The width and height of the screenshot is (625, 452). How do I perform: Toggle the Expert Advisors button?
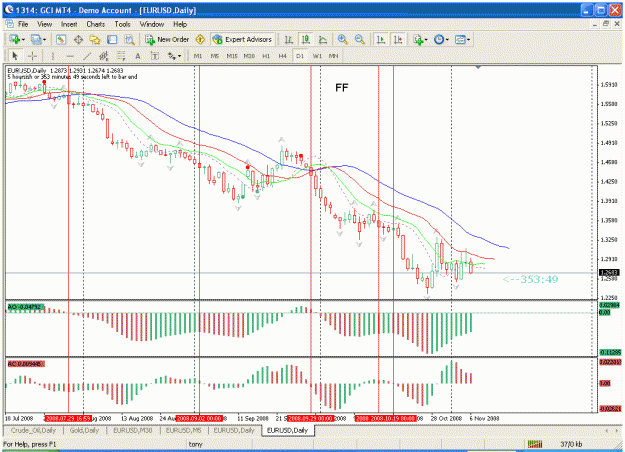coord(242,39)
